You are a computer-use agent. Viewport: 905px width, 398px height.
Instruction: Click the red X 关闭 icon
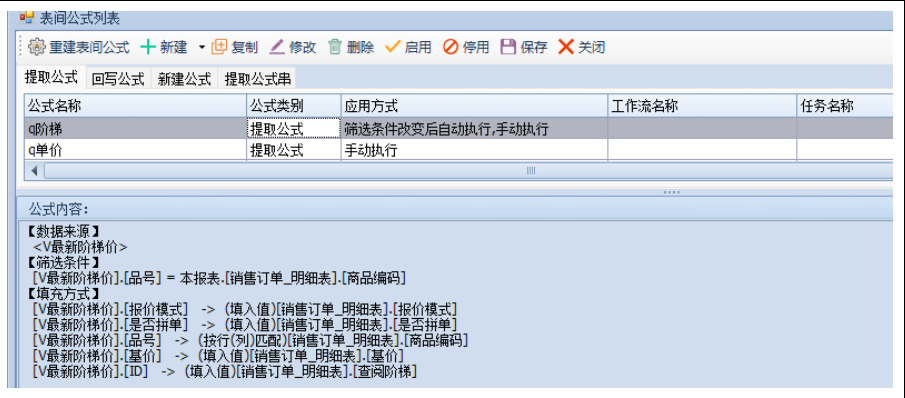point(566,47)
